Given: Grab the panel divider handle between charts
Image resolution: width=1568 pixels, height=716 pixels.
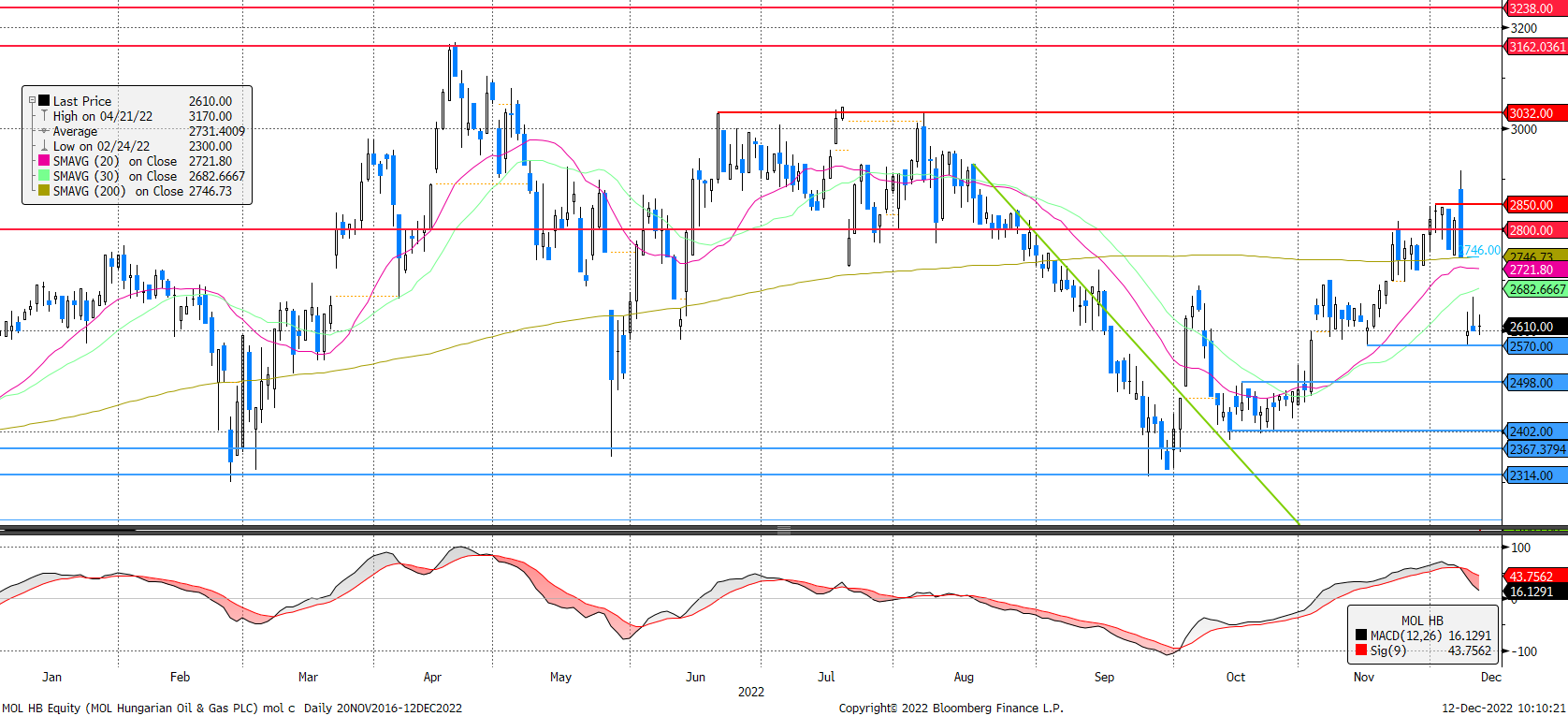Looking at the screenshot, I should tap(784, 530).
